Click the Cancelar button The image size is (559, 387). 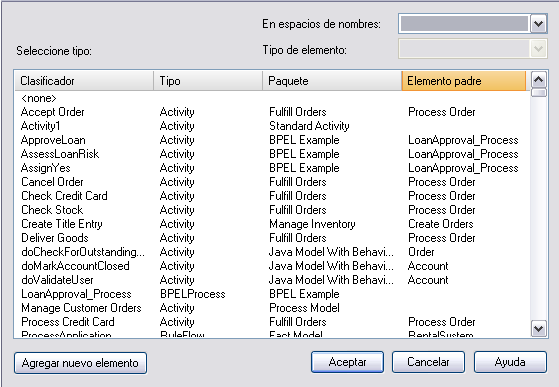(428, 362)
